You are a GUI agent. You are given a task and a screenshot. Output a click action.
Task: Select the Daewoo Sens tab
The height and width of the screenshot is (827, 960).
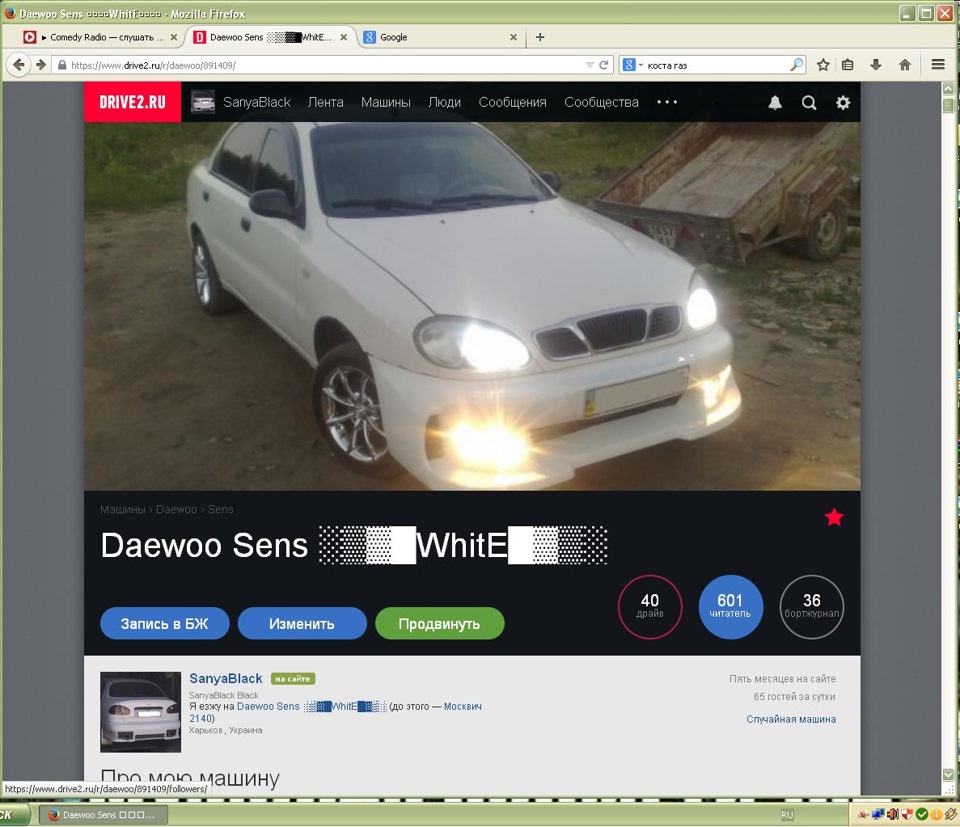[270, 37]
